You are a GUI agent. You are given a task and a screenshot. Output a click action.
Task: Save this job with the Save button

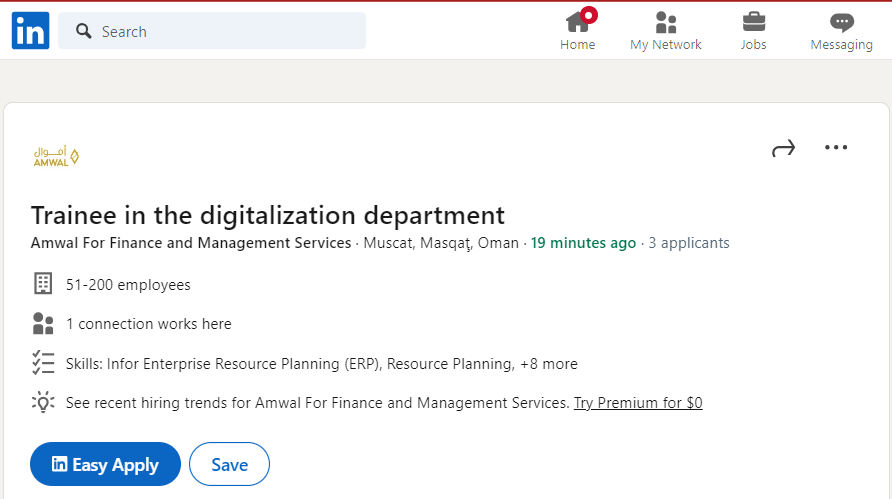[229, 464]
